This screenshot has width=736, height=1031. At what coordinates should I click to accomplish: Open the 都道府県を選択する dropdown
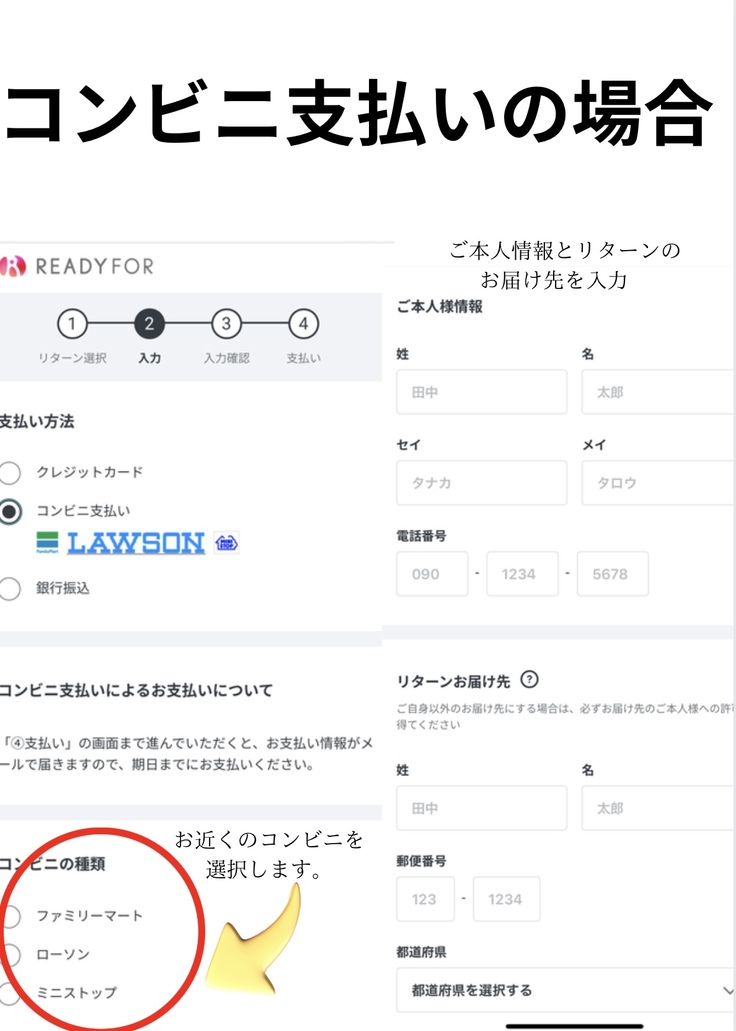point(565,990)
